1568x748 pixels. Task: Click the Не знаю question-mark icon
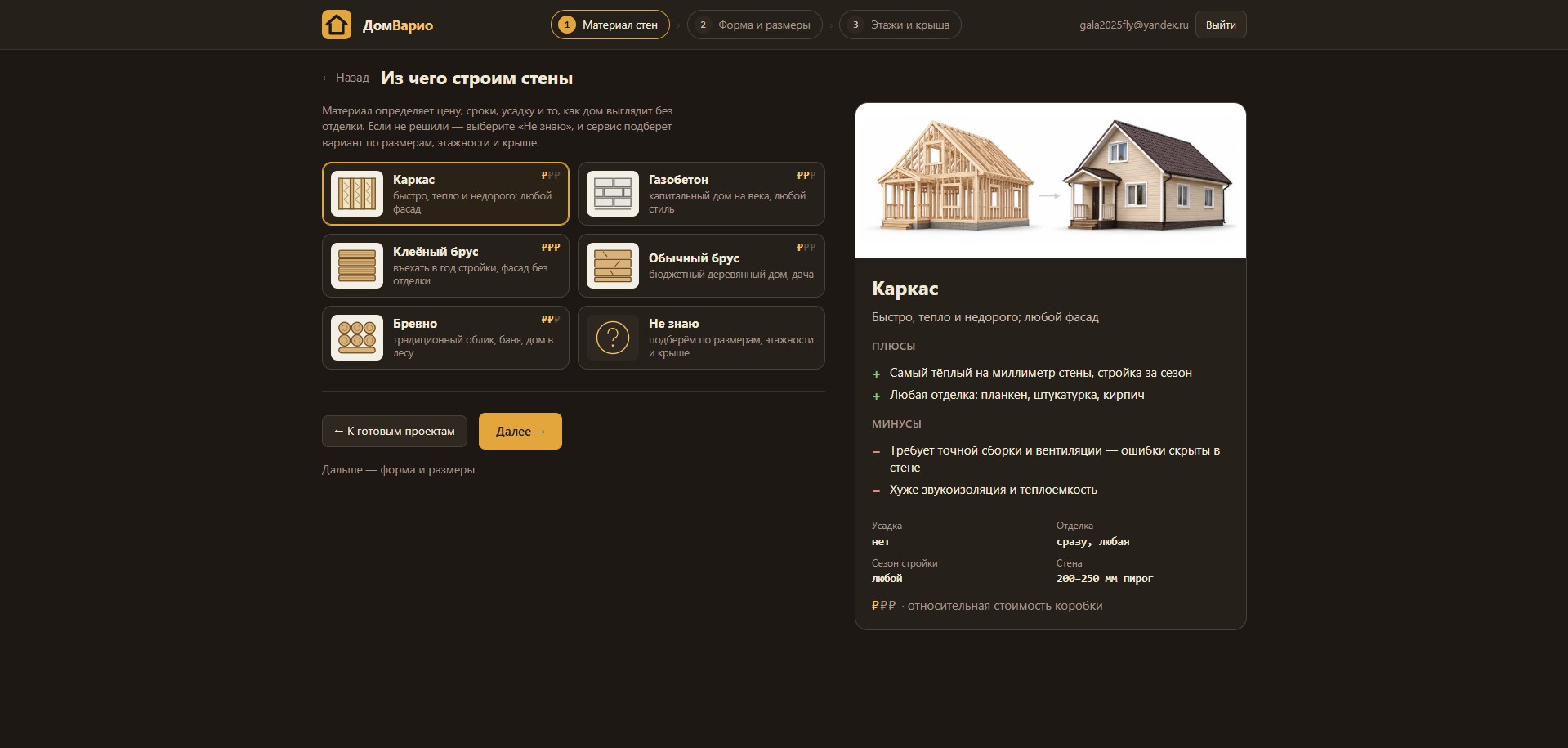[x=613, y=338]
